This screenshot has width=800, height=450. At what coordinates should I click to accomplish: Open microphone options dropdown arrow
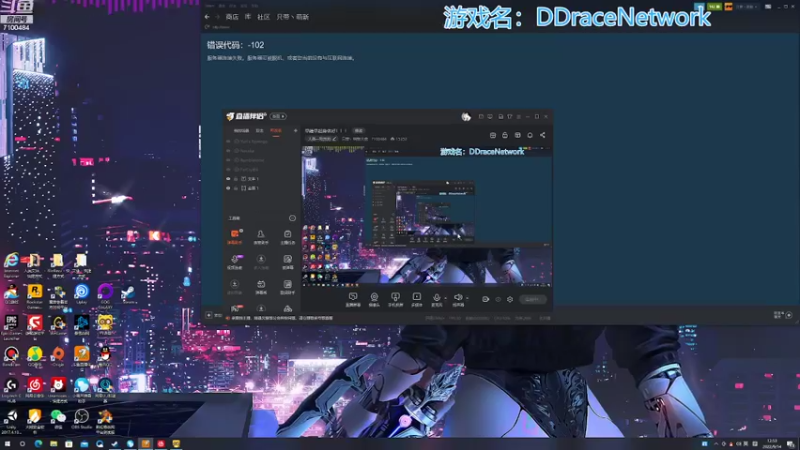pyautogui.click(x=445, y=298)
